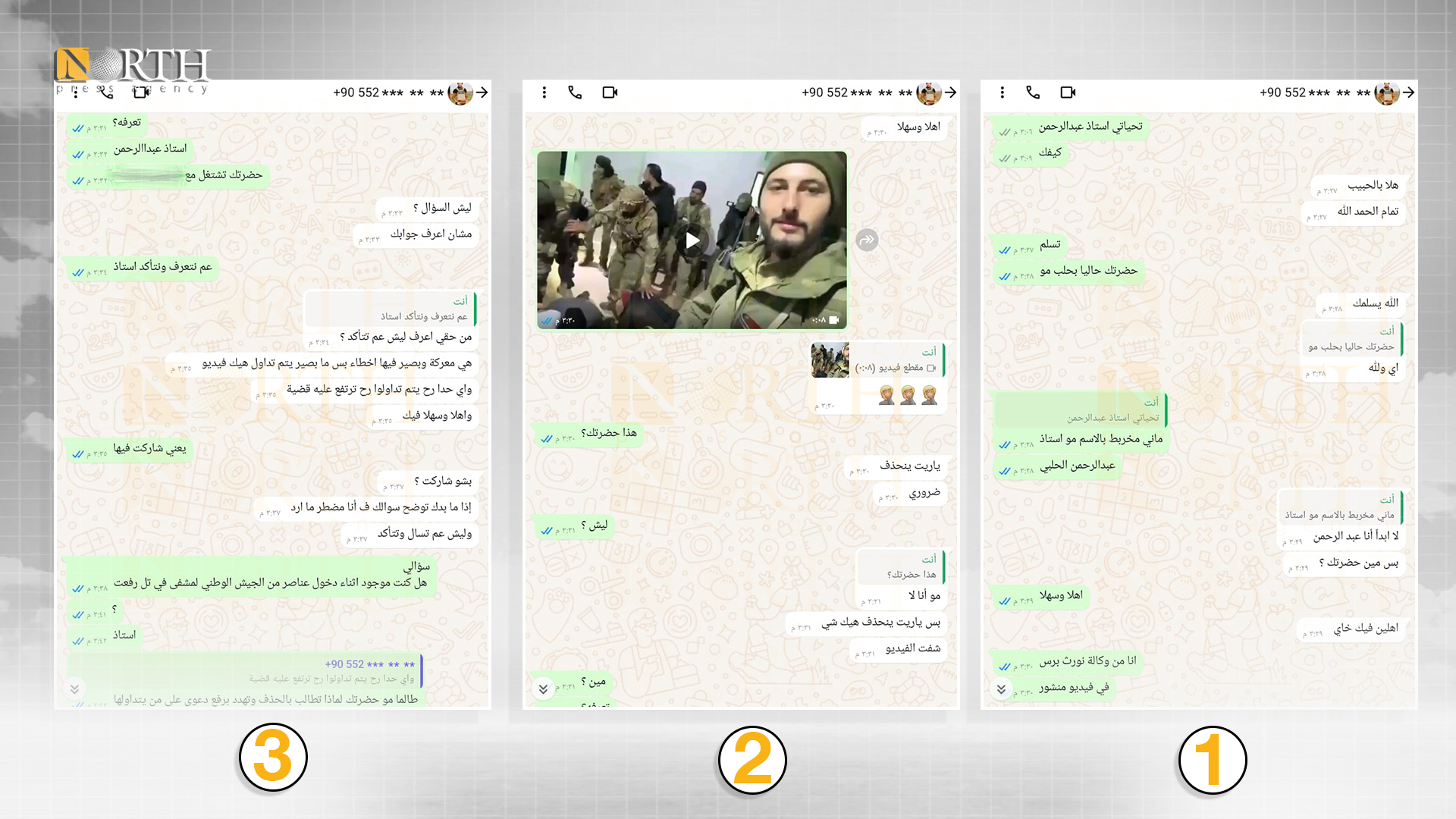This screenshot has width=1456, height=819.
Task: Open the contact avatar in screenshot 2 header
Action: tap(929, 93)
